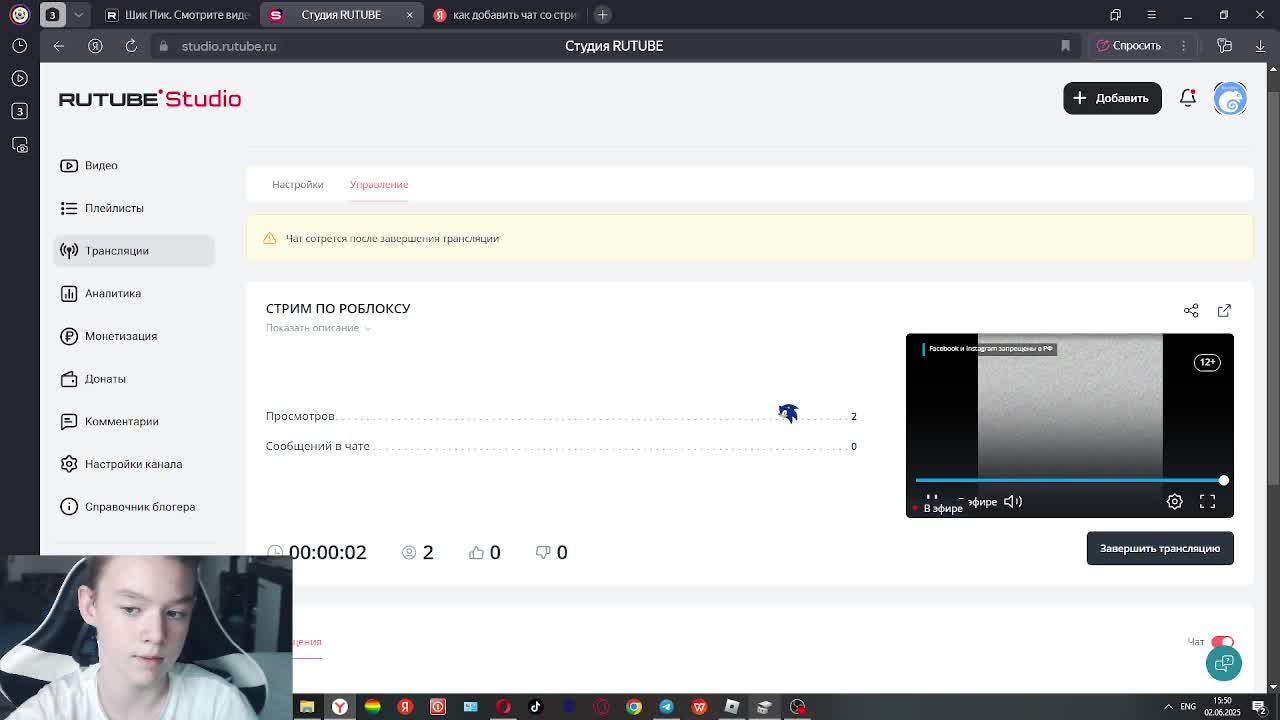Open the tab count box
Image resolution: width=1280 pixels, height=720 pixels.
pyautogui.click(x=53, y=15)
